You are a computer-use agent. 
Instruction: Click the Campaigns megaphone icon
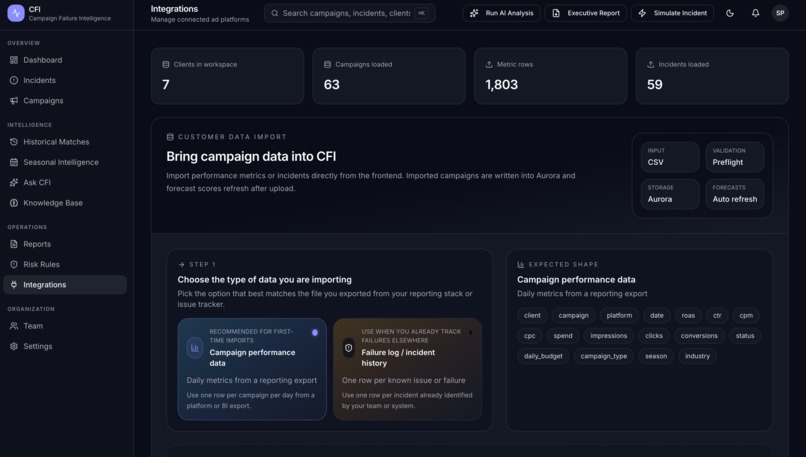(x=14, y=101)
